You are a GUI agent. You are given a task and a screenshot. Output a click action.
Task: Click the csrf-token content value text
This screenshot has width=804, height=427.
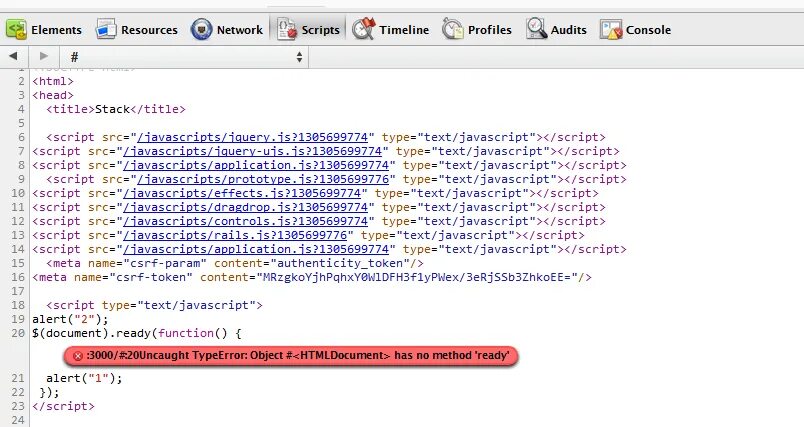click(x=416, y=277)
